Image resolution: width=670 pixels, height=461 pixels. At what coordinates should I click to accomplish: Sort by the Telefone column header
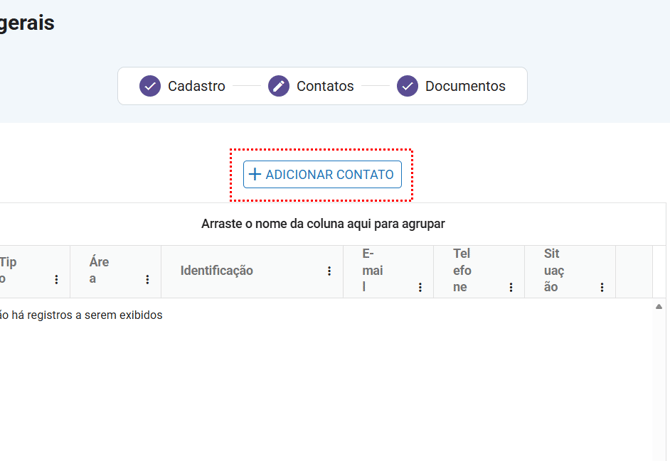pos(462,270)
